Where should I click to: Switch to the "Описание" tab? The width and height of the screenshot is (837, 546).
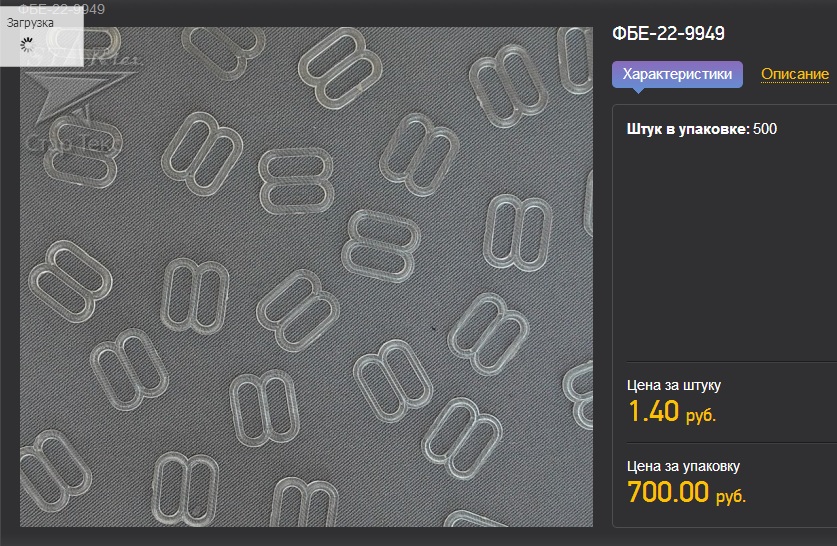(794, 74)
